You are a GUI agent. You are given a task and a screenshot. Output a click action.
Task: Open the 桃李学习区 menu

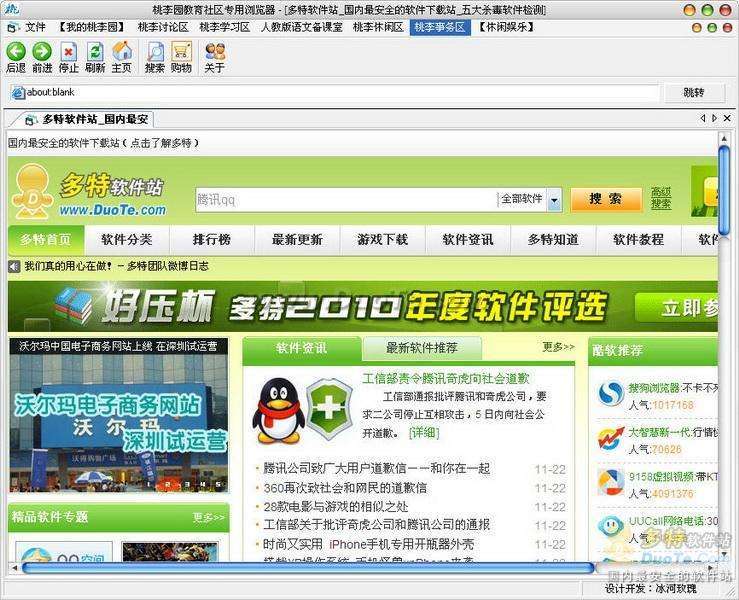pyautogui.click(x=224, y=27)
